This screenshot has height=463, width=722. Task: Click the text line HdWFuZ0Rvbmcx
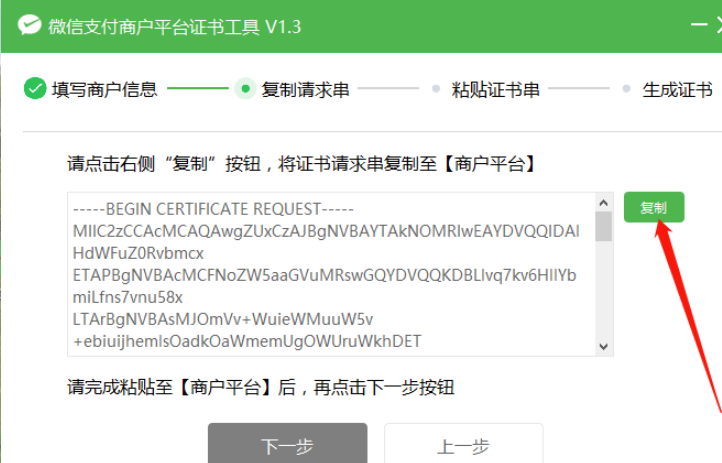coord(138,253)
